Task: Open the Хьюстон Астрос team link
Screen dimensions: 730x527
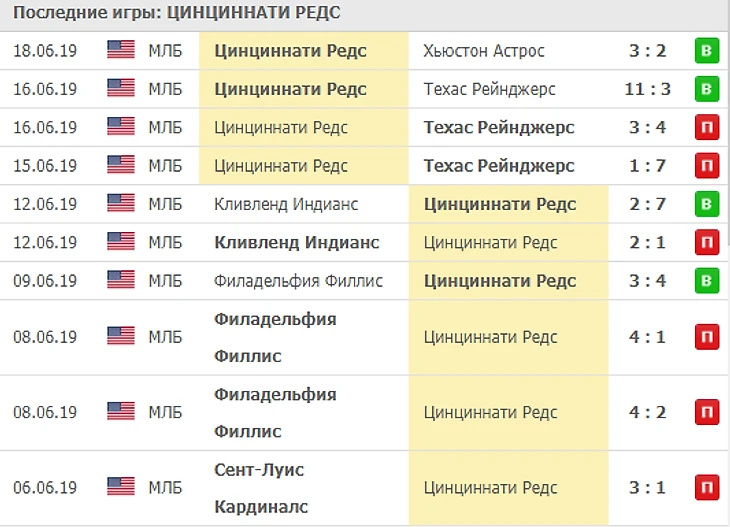Action: tap(484, 51)
